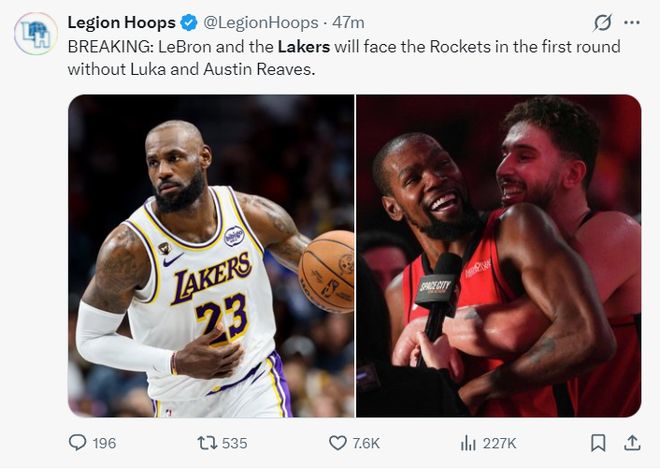Click the "Legion Hoops" display name
This screenshot has height=468, width=660.
click(121, 22)
